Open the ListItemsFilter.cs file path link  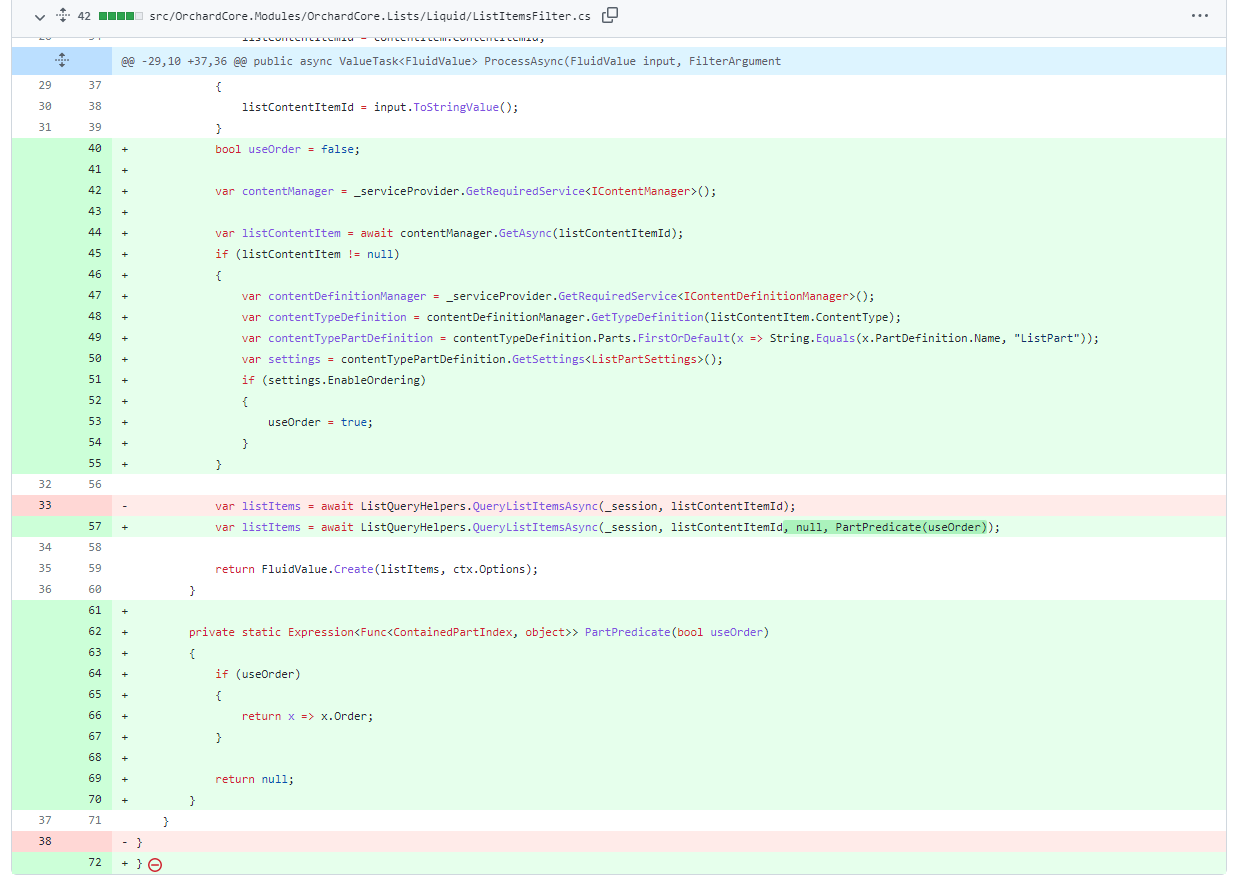pyautogui.click(x=370, y=17)
